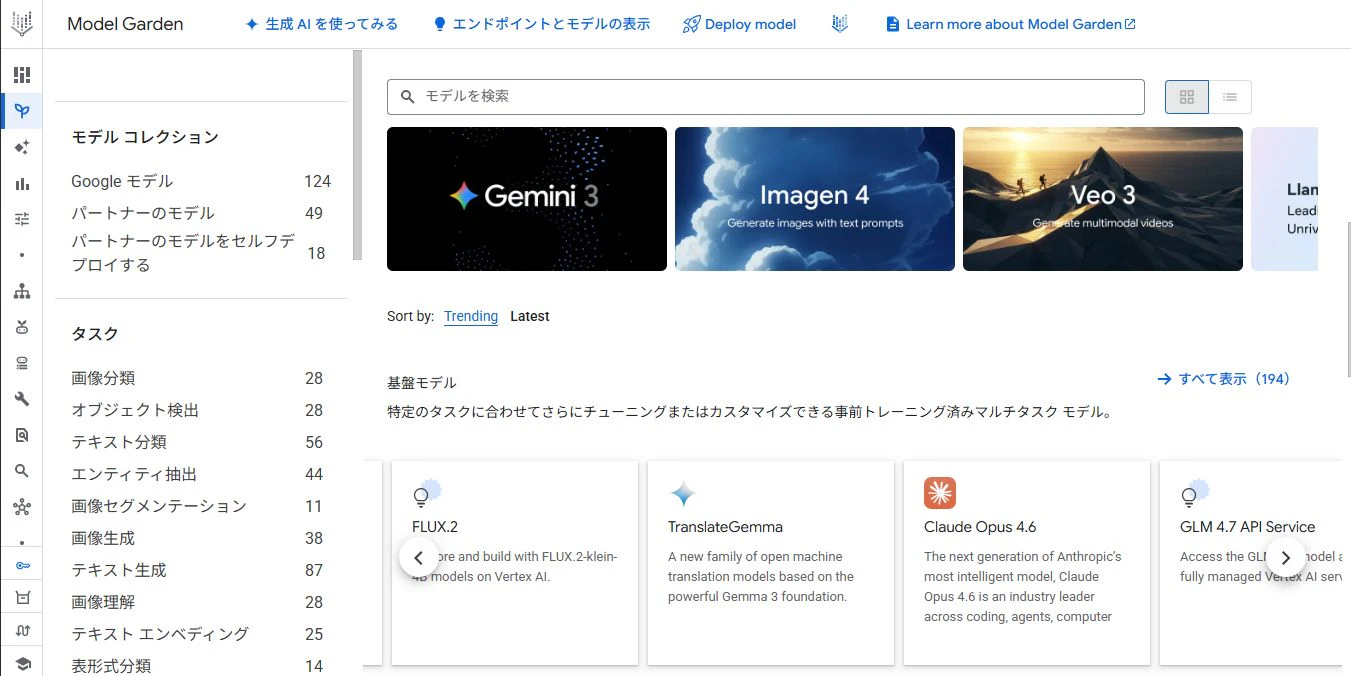Click Deploy model in top bar

(739, 24)
